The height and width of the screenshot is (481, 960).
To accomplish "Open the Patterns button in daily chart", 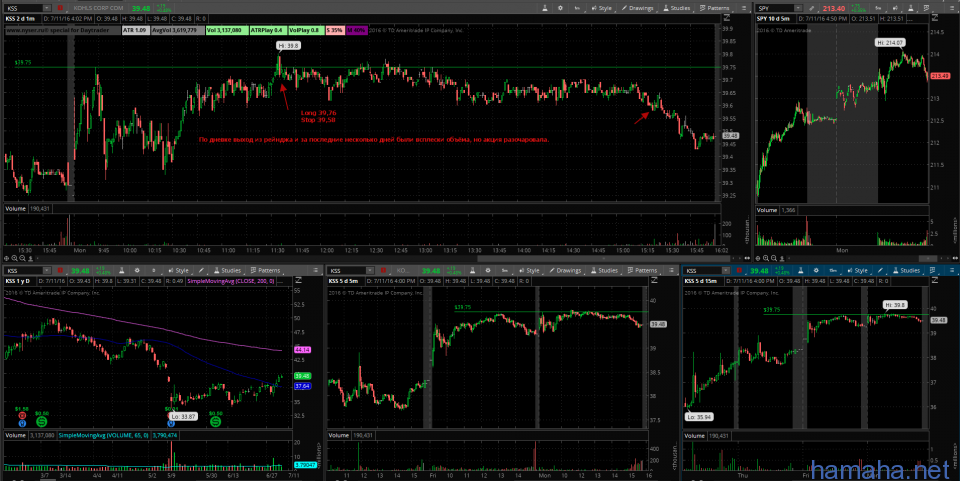I will pos(266,270).
